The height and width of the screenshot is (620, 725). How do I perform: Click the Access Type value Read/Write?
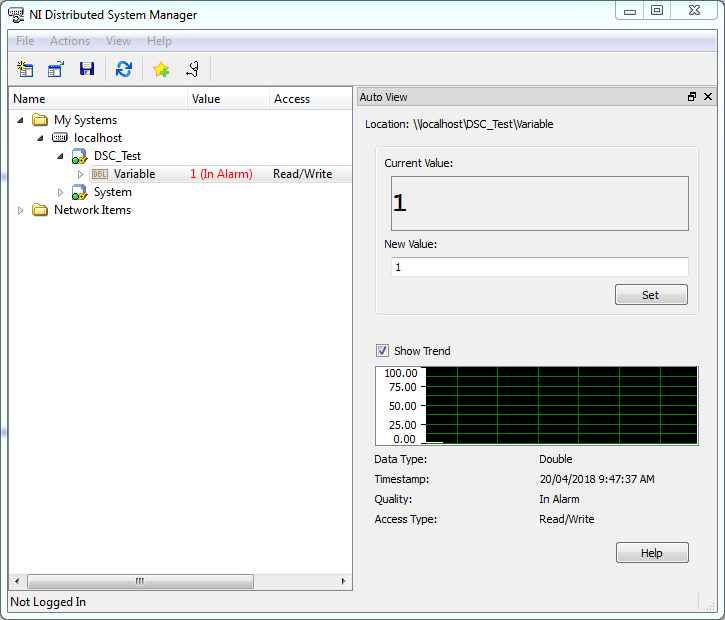pos(566,519)
